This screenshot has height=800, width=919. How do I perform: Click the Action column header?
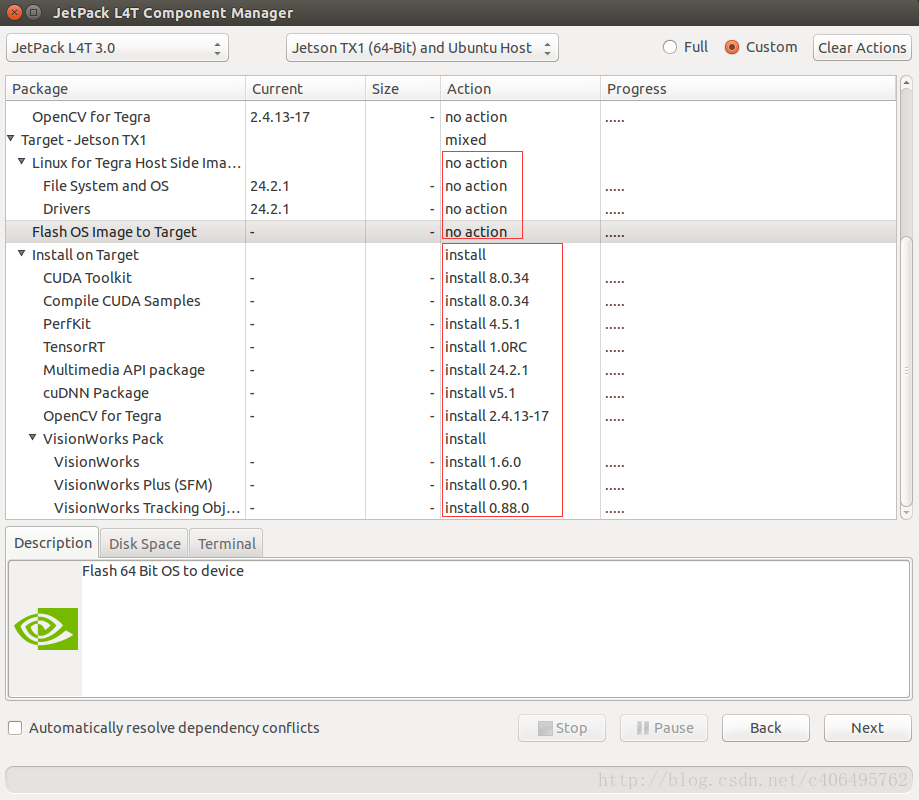(520, 89)
